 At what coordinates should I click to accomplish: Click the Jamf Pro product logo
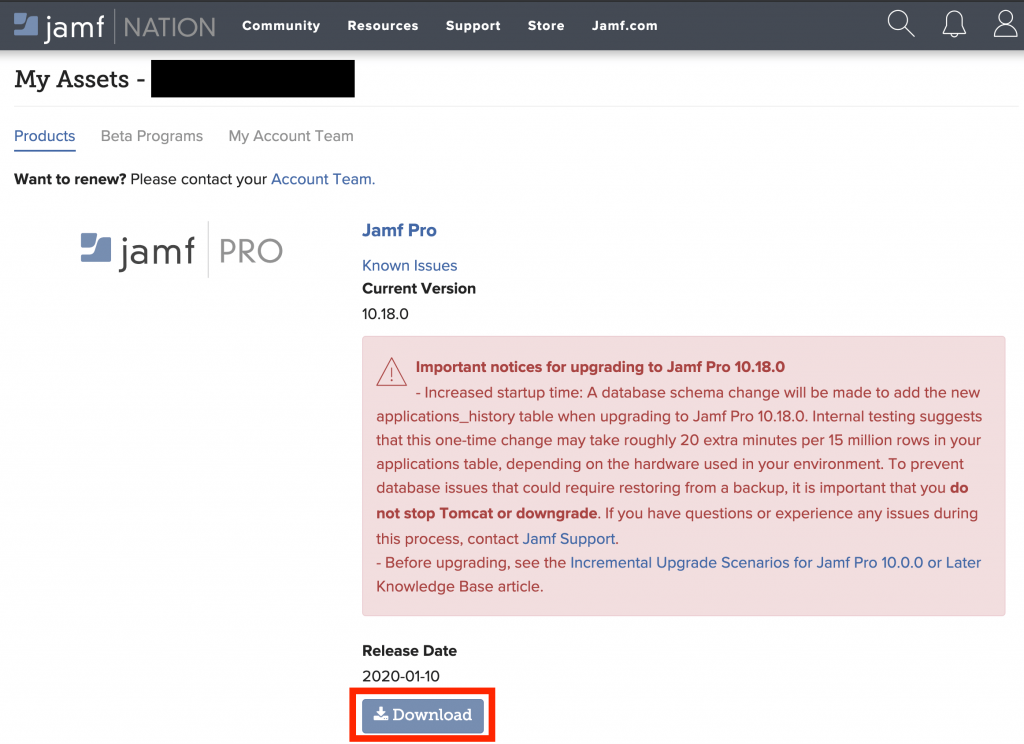[182, 250]
